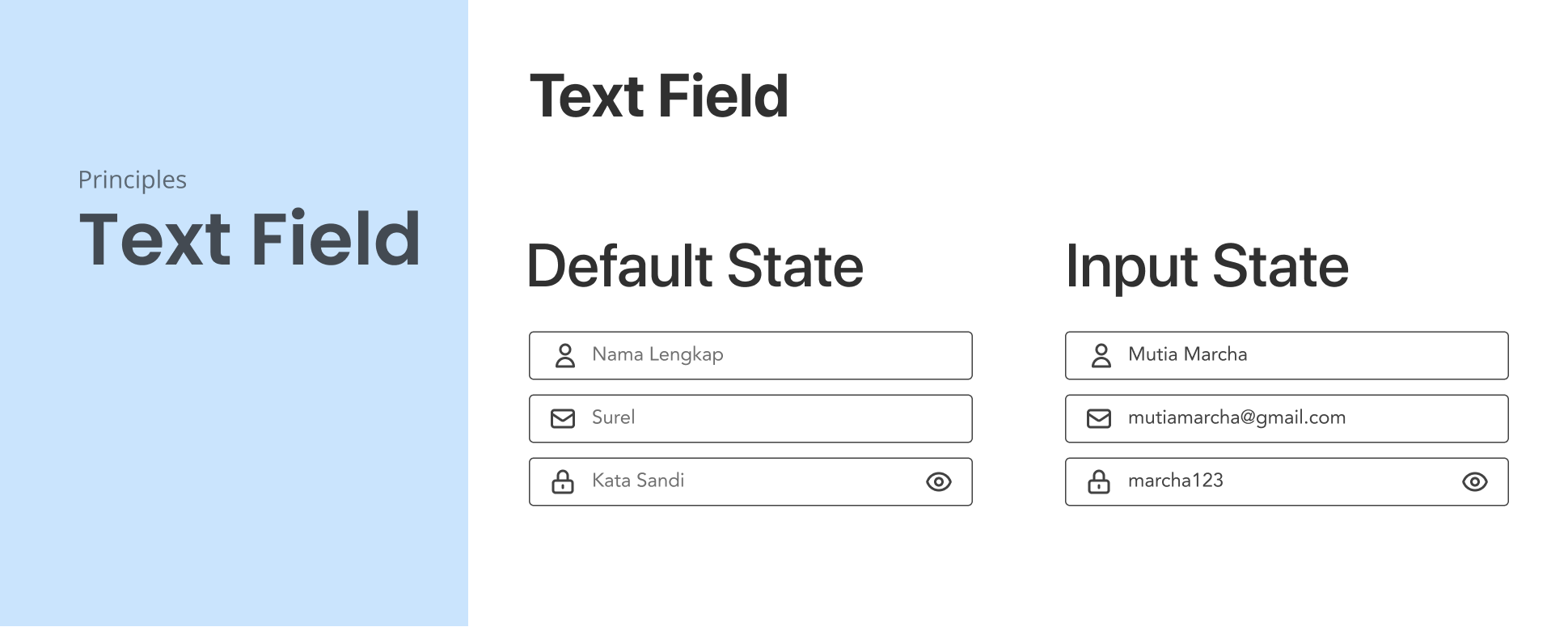
Task: Click the lock icon beside marcha123
Action: (x=1099, y=481)
